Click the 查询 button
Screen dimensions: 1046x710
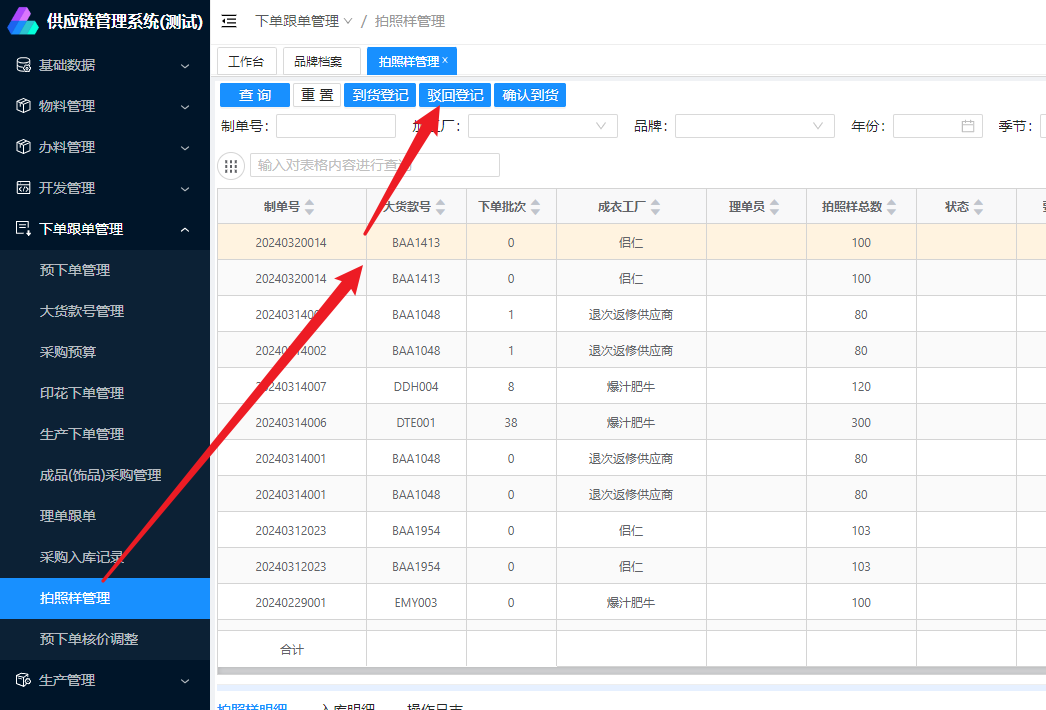(255, 95)
